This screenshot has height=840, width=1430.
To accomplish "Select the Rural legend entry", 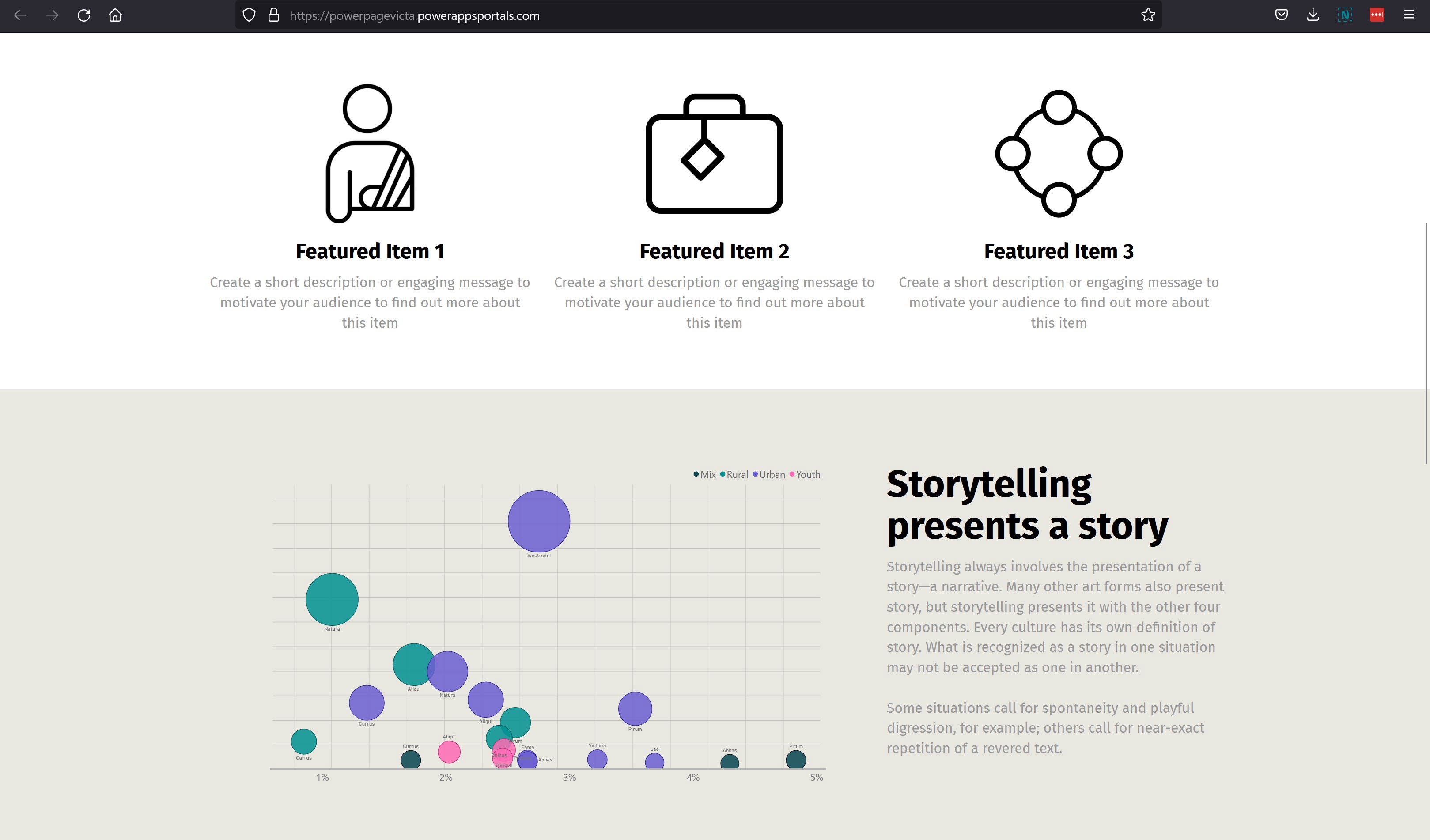I will coord(734,474).
